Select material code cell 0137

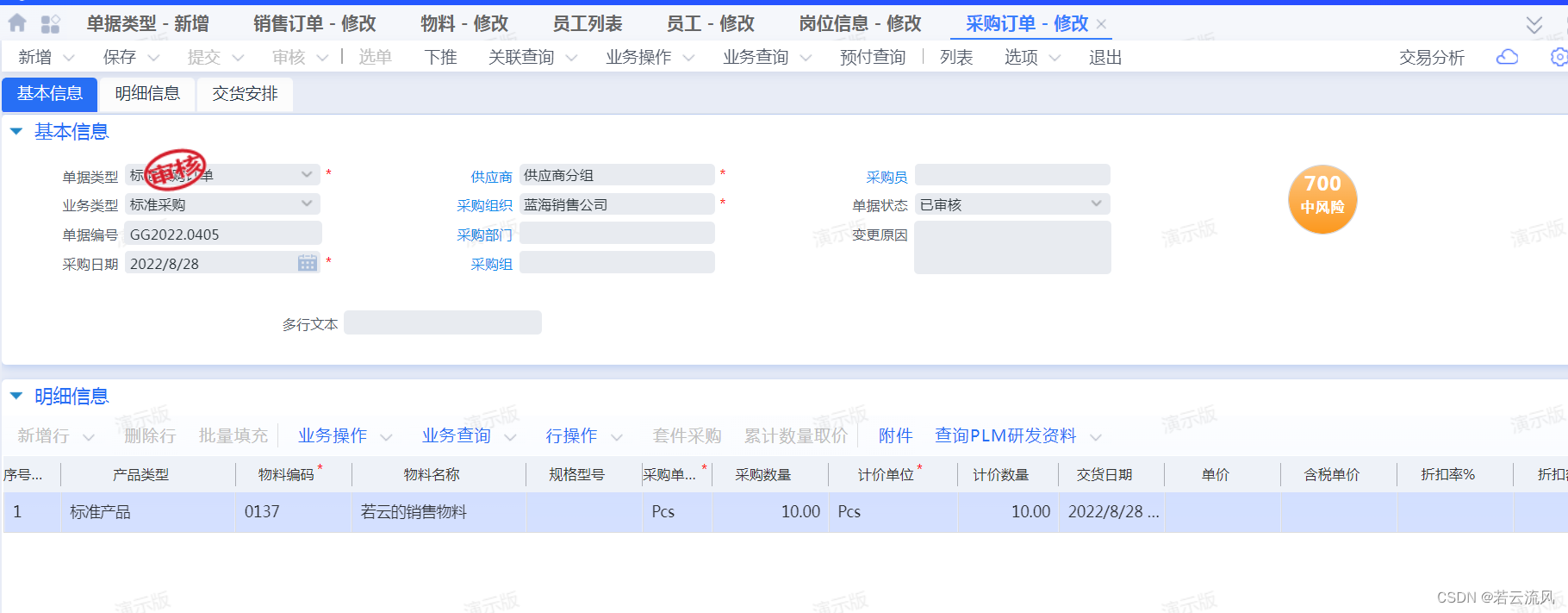tap(294, 512)
